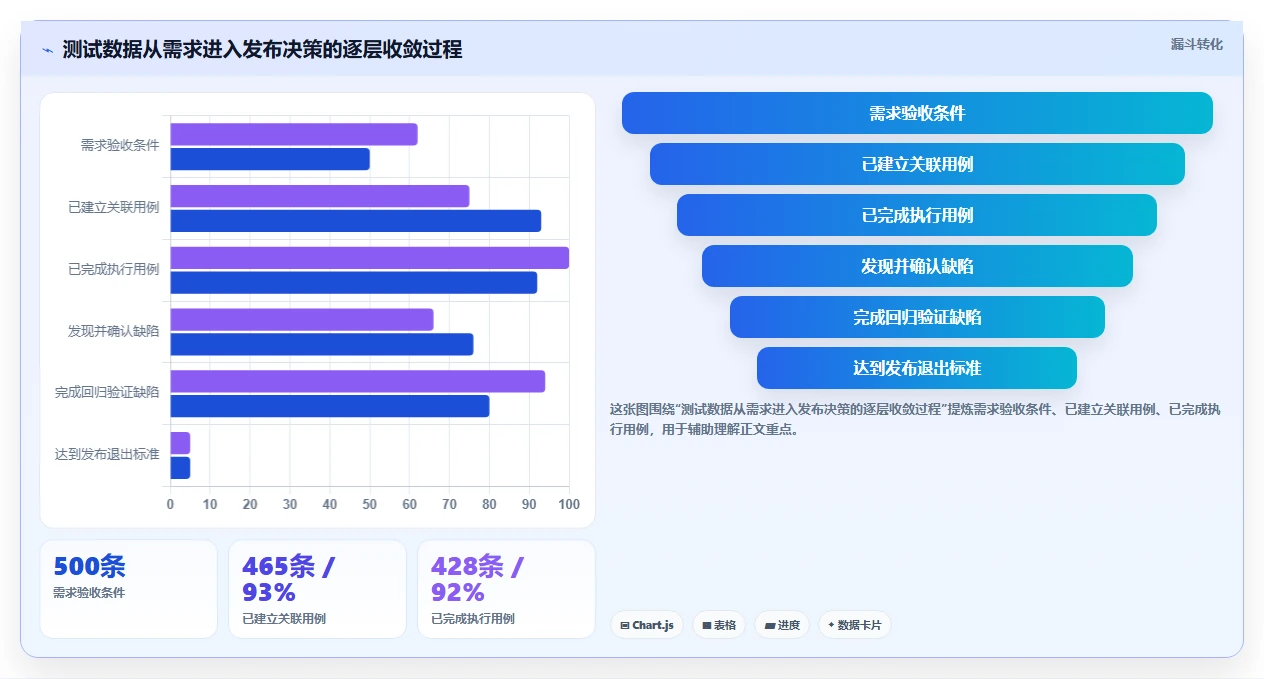Viewport: 1264px width, 679px height.
Task: Click the chart title 测试数据从需求进入发布决策的逐层收敛过程
Action: (262, 50)
